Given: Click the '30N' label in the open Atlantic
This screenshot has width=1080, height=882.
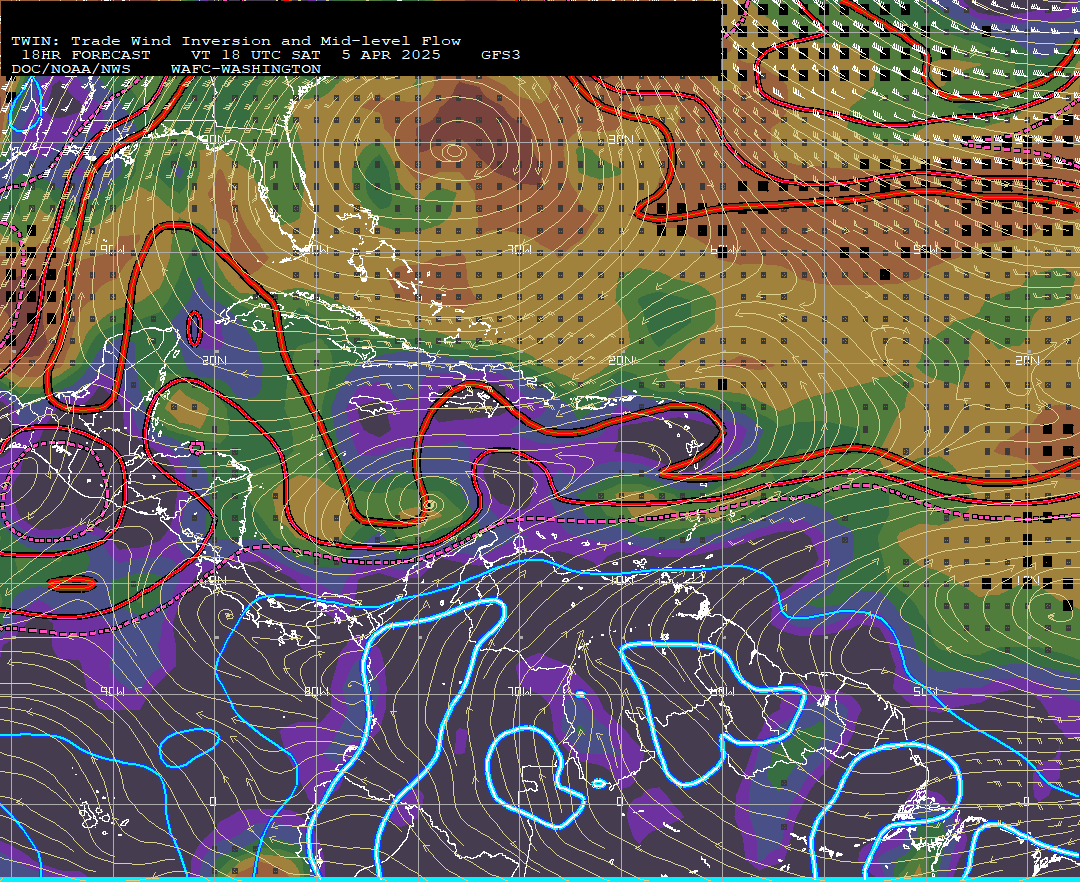Looking at the screenshot, I should click(620, 140).
